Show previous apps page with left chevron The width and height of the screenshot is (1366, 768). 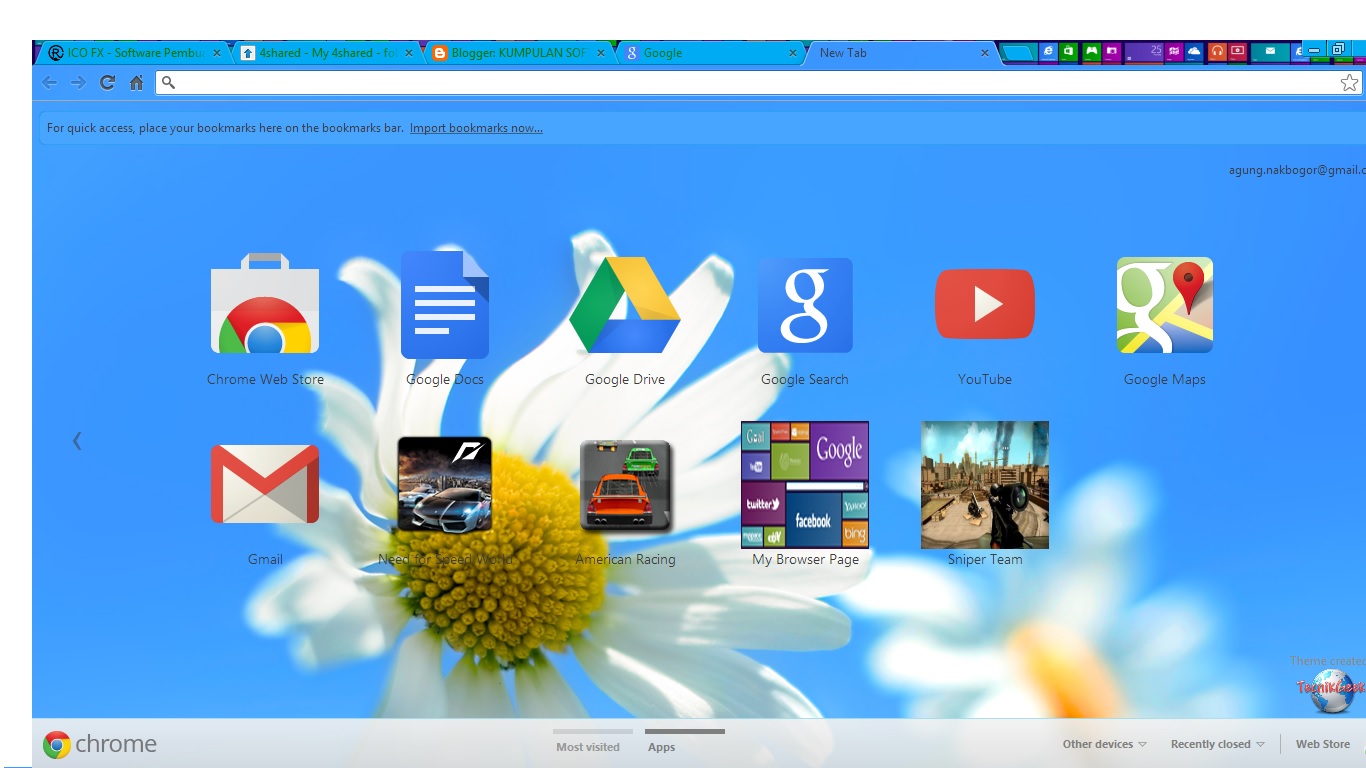pyautogui.click(x=77, y=440)
